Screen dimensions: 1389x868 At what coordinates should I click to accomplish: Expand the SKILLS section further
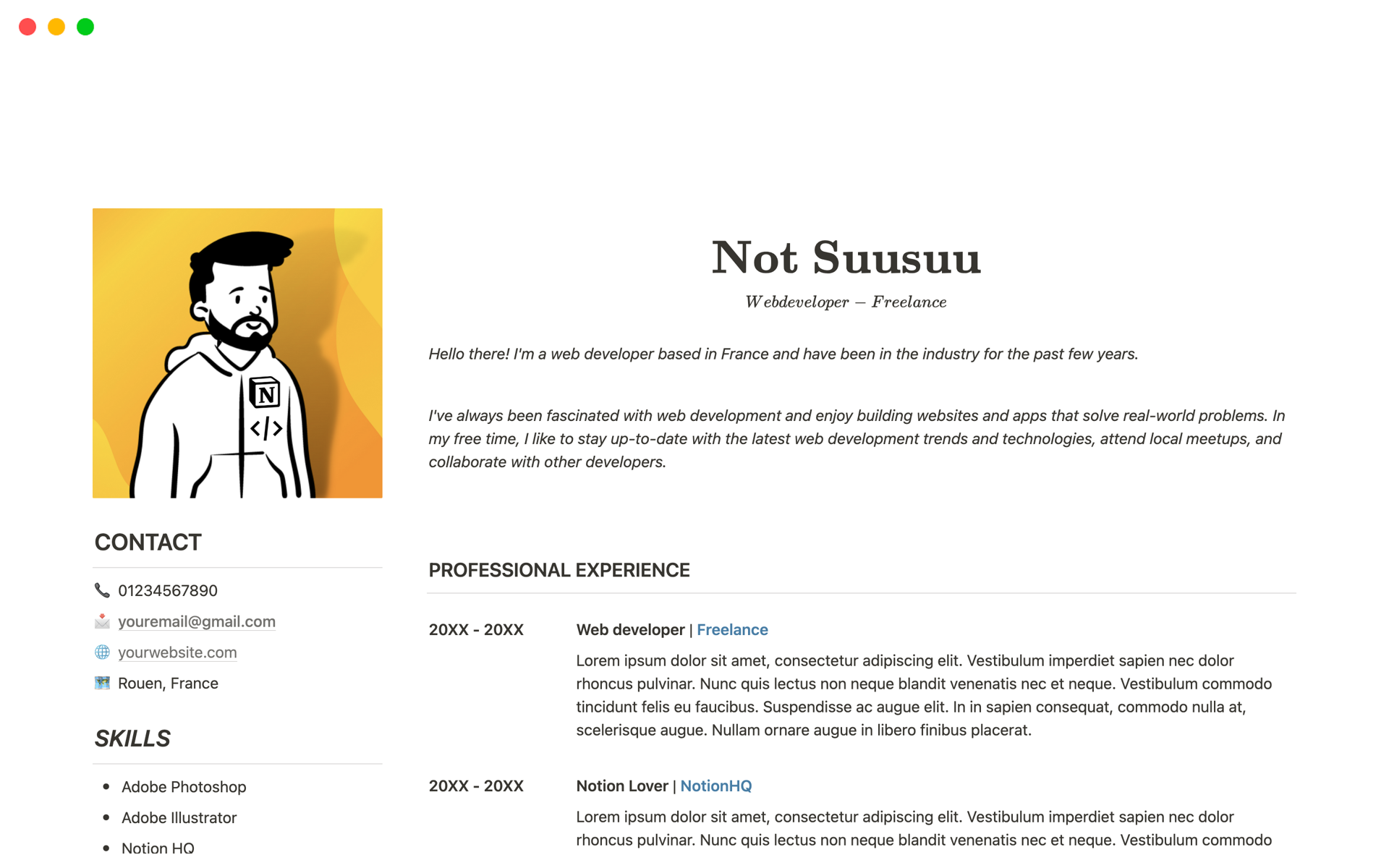(x=134, y=738)
